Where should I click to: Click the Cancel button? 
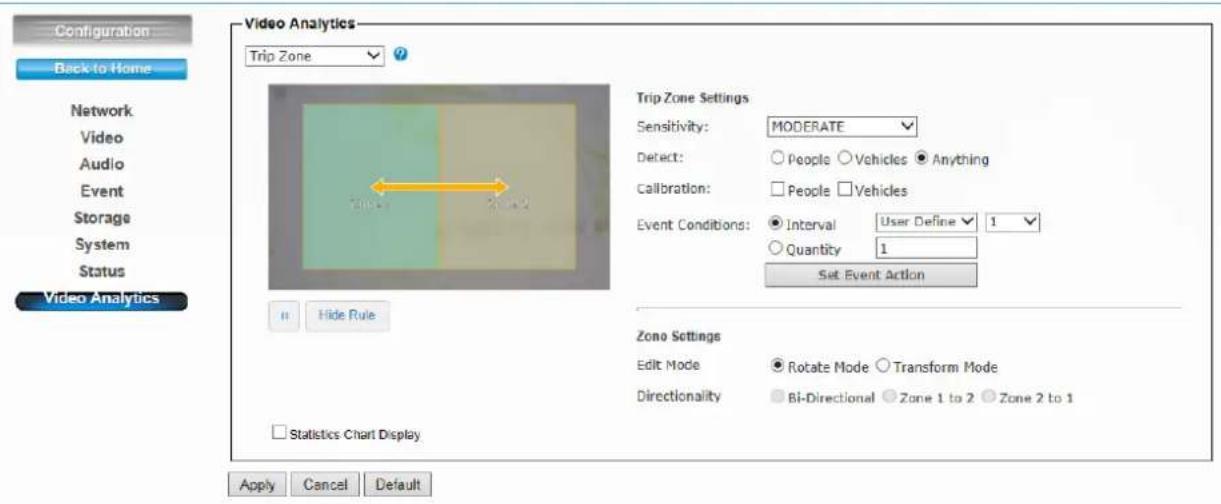point(324,484)
